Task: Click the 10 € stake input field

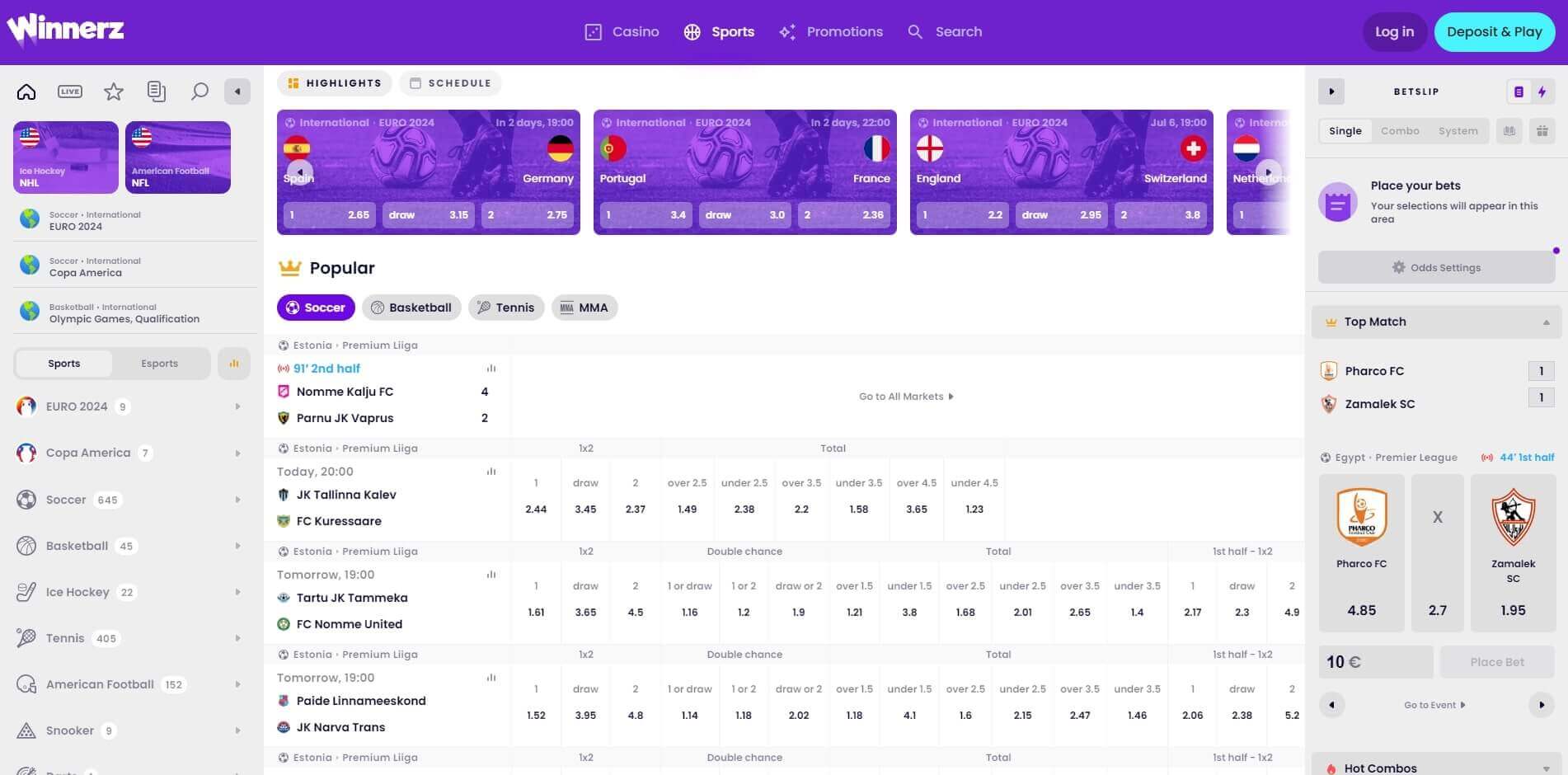Action: pyautogui.click(x=1375, y=661)
